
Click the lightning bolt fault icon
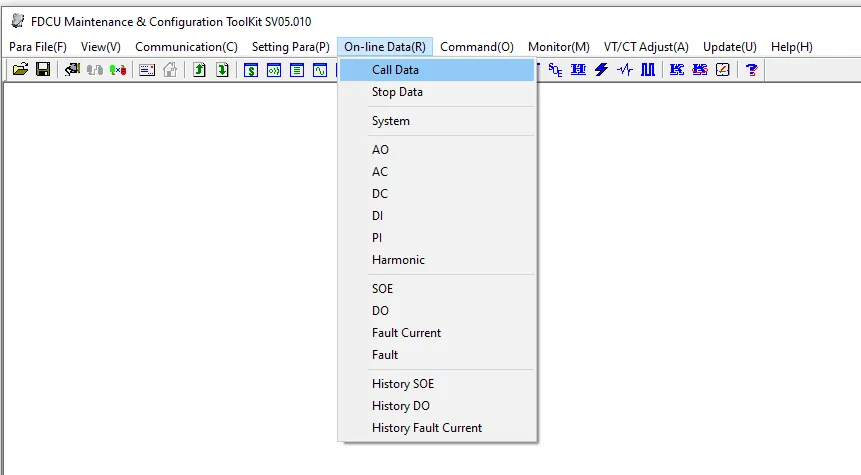click(x=601, y=70)
